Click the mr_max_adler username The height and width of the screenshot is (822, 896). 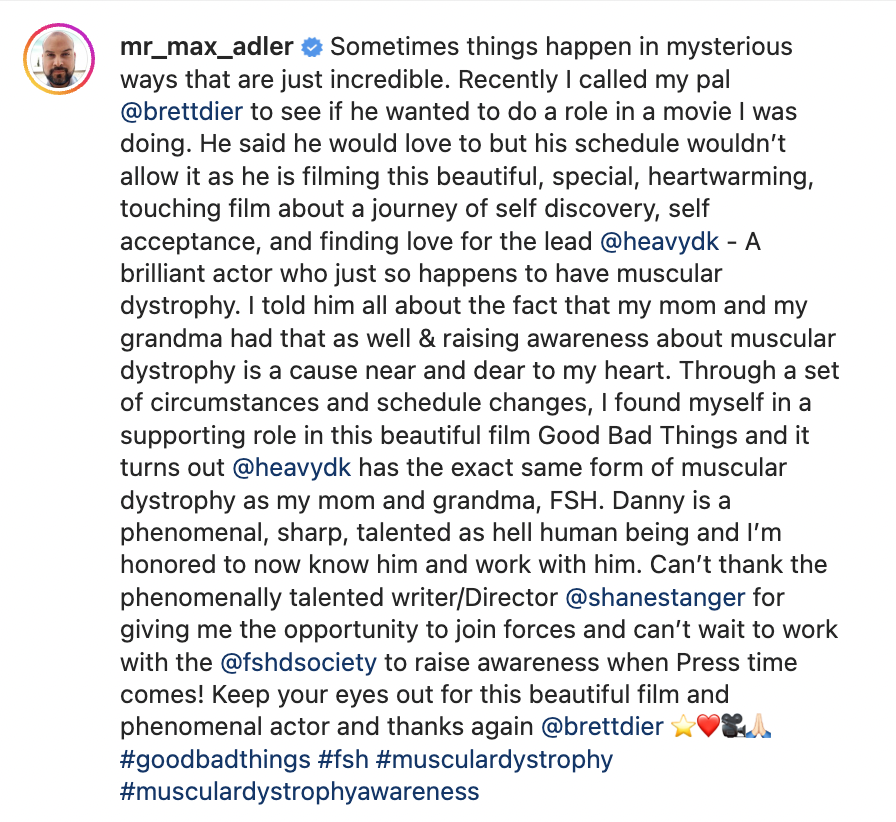207,47
